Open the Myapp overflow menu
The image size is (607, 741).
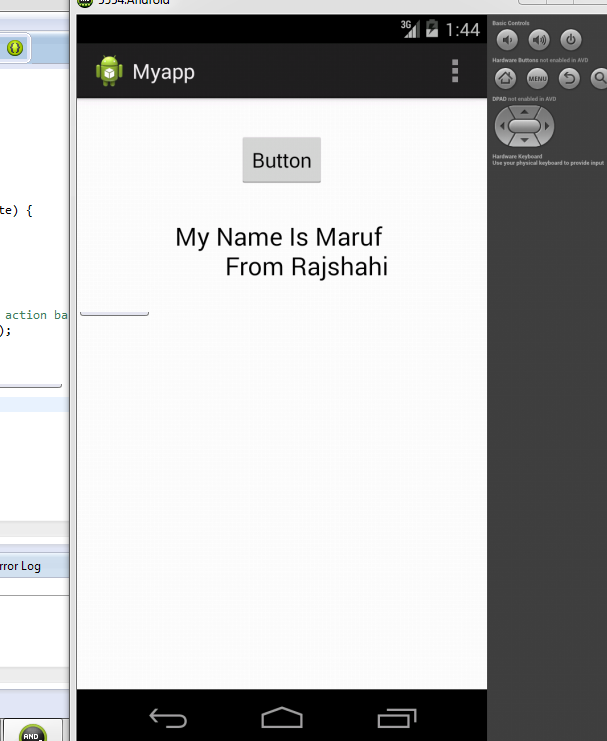pos(455,71)
